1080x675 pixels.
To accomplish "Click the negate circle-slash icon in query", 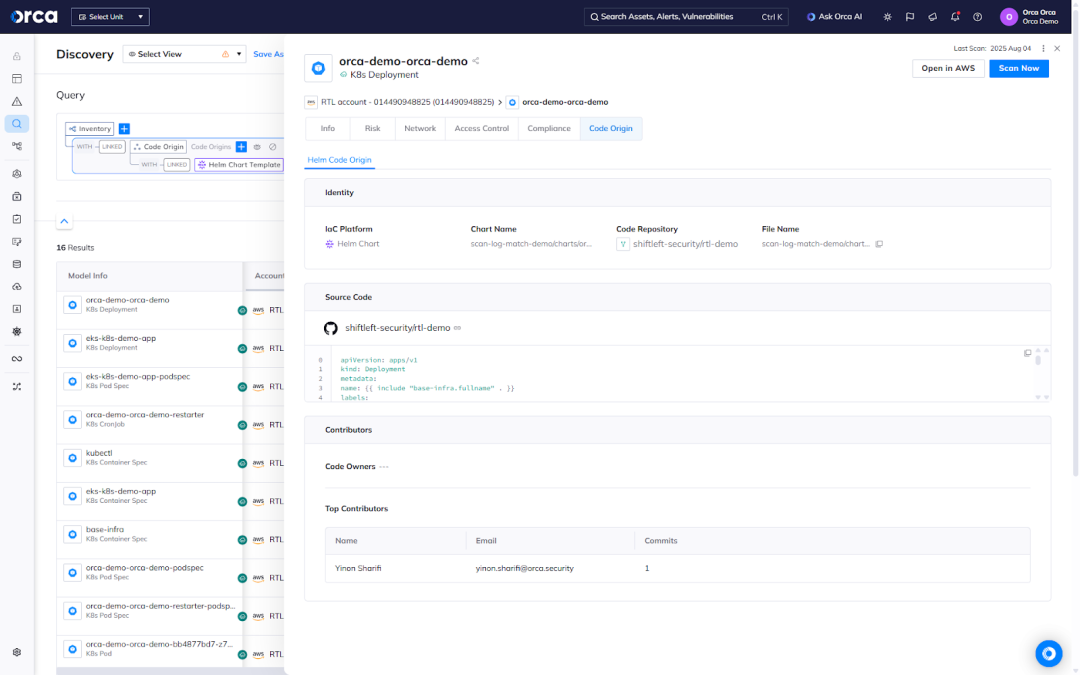I will 273,147.
